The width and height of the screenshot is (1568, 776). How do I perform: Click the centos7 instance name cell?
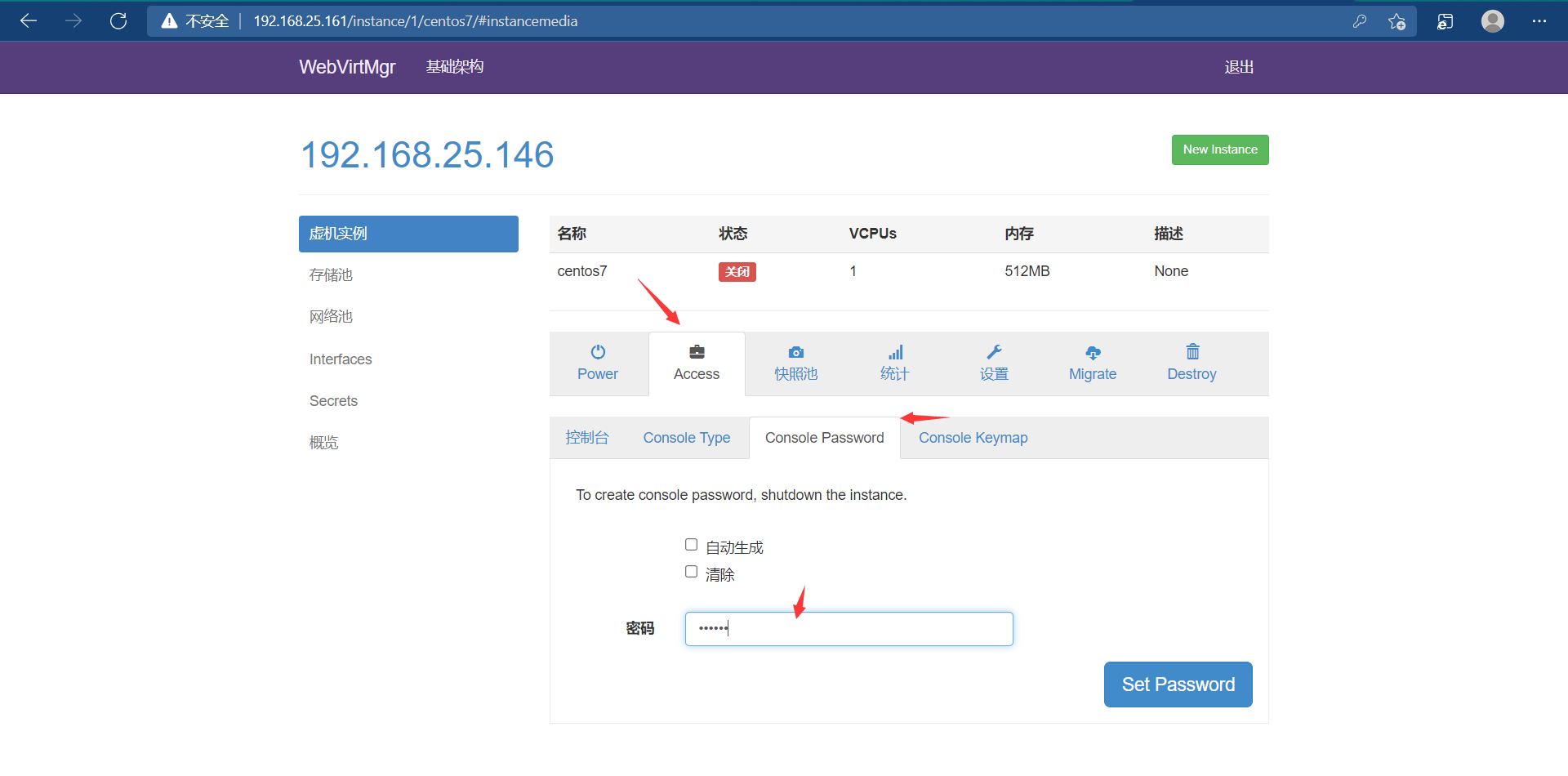(x=582, y=271)
